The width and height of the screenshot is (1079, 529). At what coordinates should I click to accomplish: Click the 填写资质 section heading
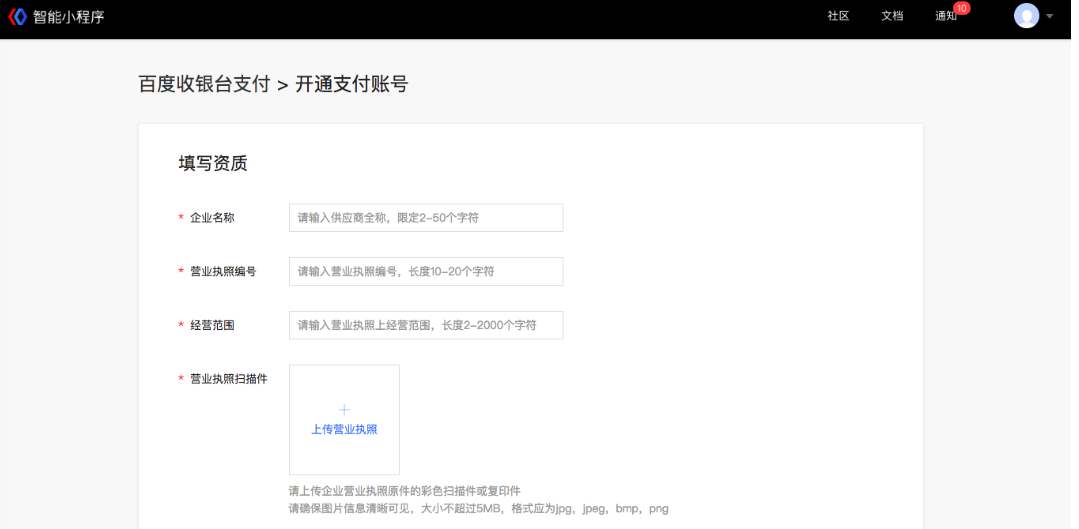[x=213, y=164]
